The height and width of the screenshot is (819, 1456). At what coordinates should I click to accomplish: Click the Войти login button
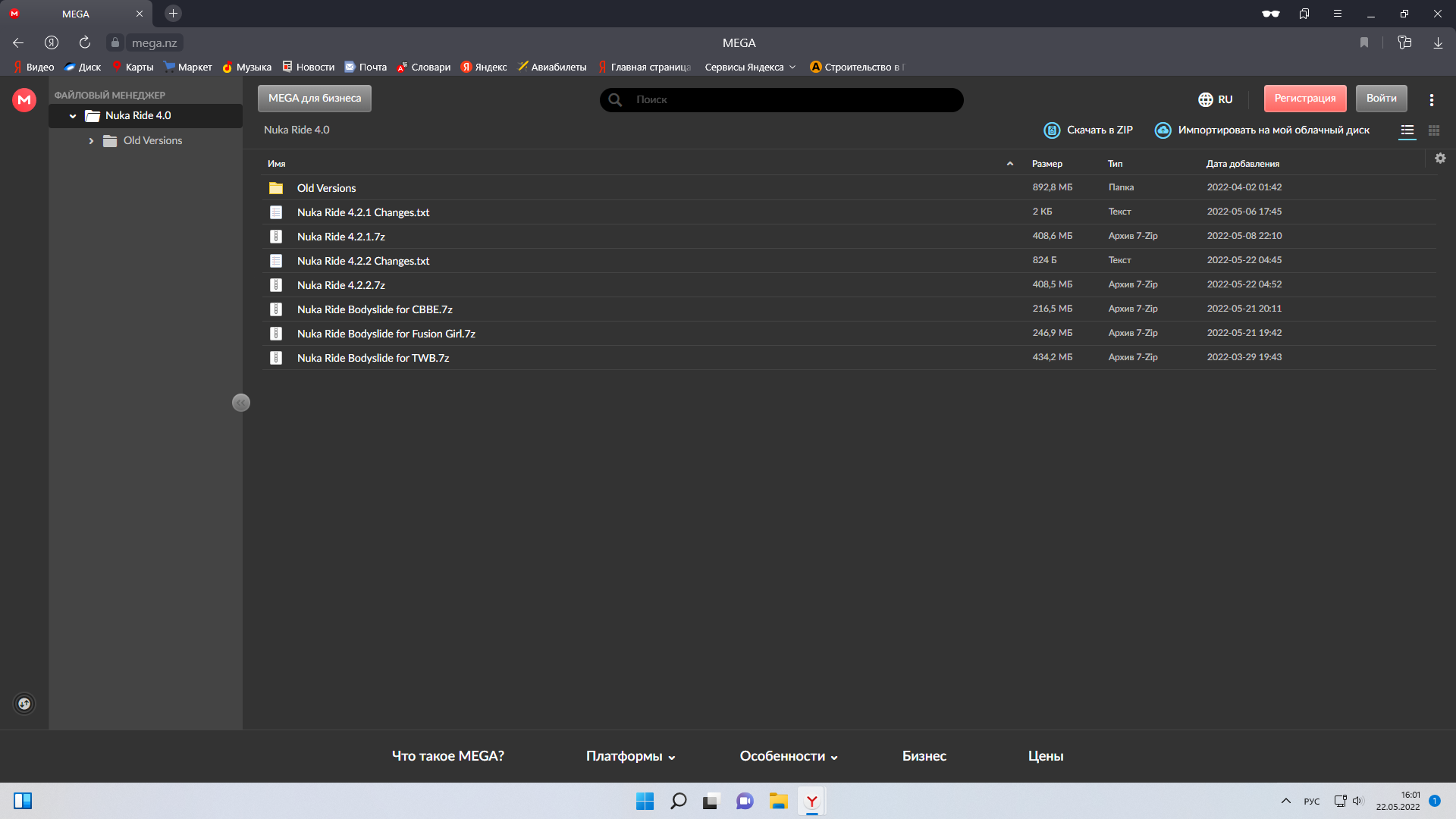tap(1381, 99)
